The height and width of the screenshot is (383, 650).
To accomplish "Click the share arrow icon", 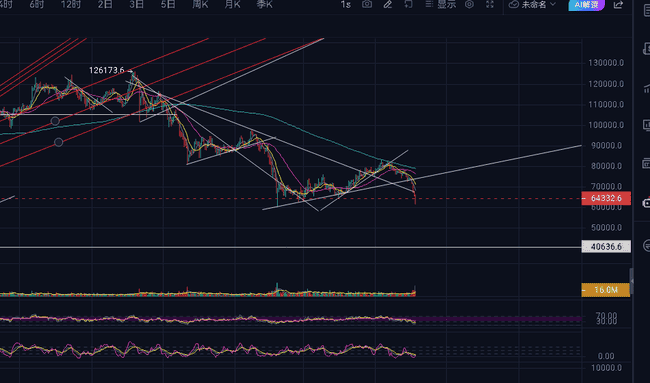I will (x=618, y=5).
